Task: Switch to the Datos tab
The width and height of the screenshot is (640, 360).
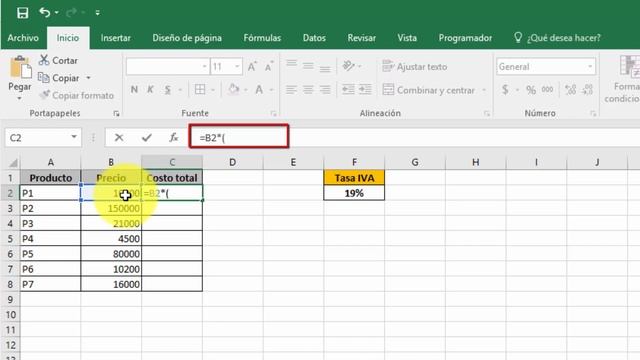Action: pos(314,38)
